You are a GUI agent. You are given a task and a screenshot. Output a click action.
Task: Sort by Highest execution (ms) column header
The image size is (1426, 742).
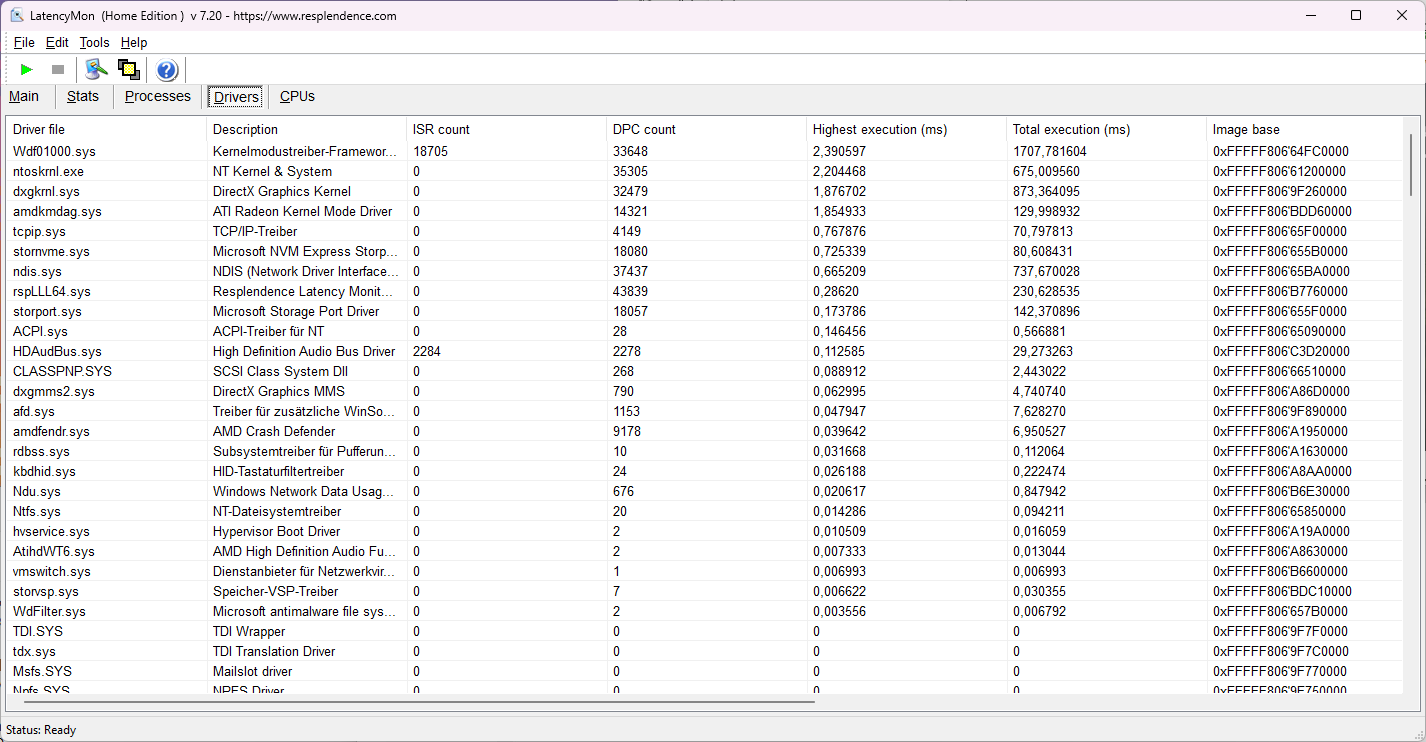click(x=907, y=129)
